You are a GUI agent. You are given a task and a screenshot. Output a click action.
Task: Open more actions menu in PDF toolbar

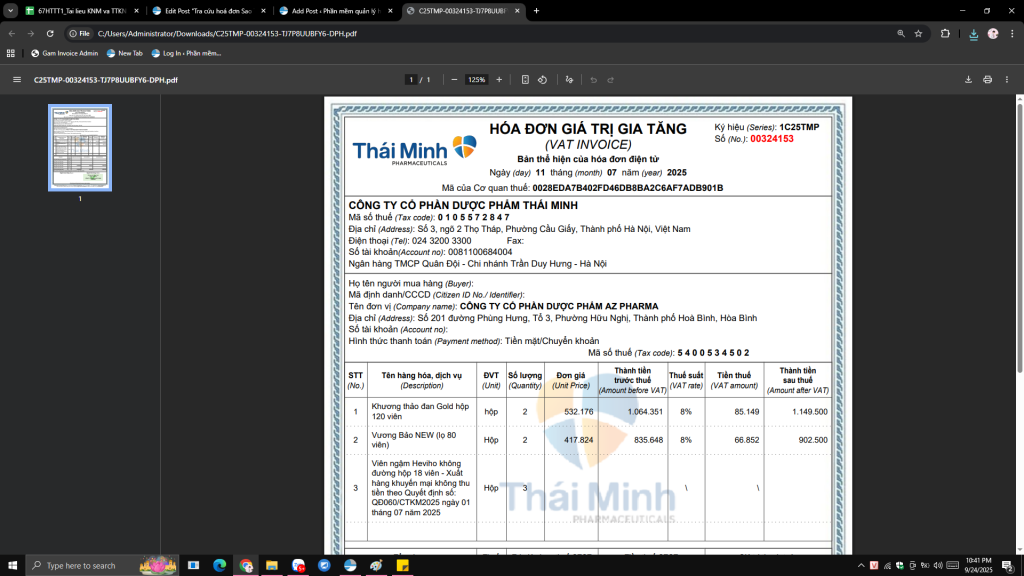click(1008, 79)
